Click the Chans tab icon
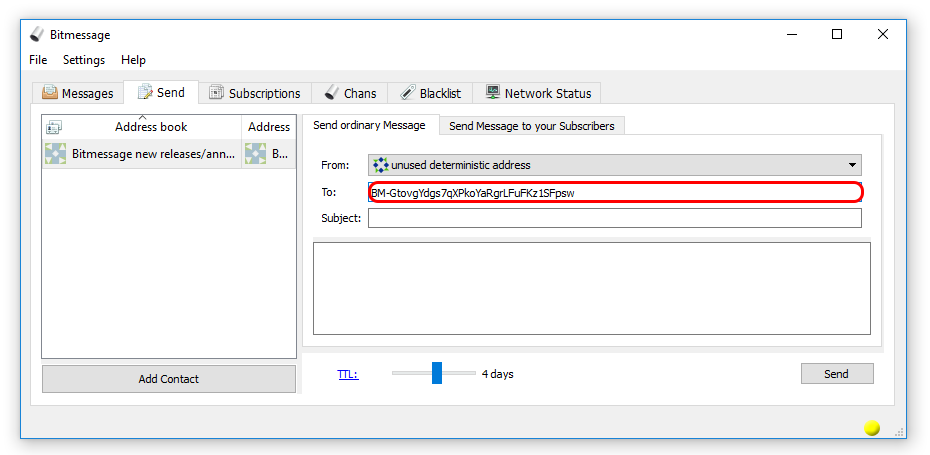 pyautogui.click(x=332, y=93)
